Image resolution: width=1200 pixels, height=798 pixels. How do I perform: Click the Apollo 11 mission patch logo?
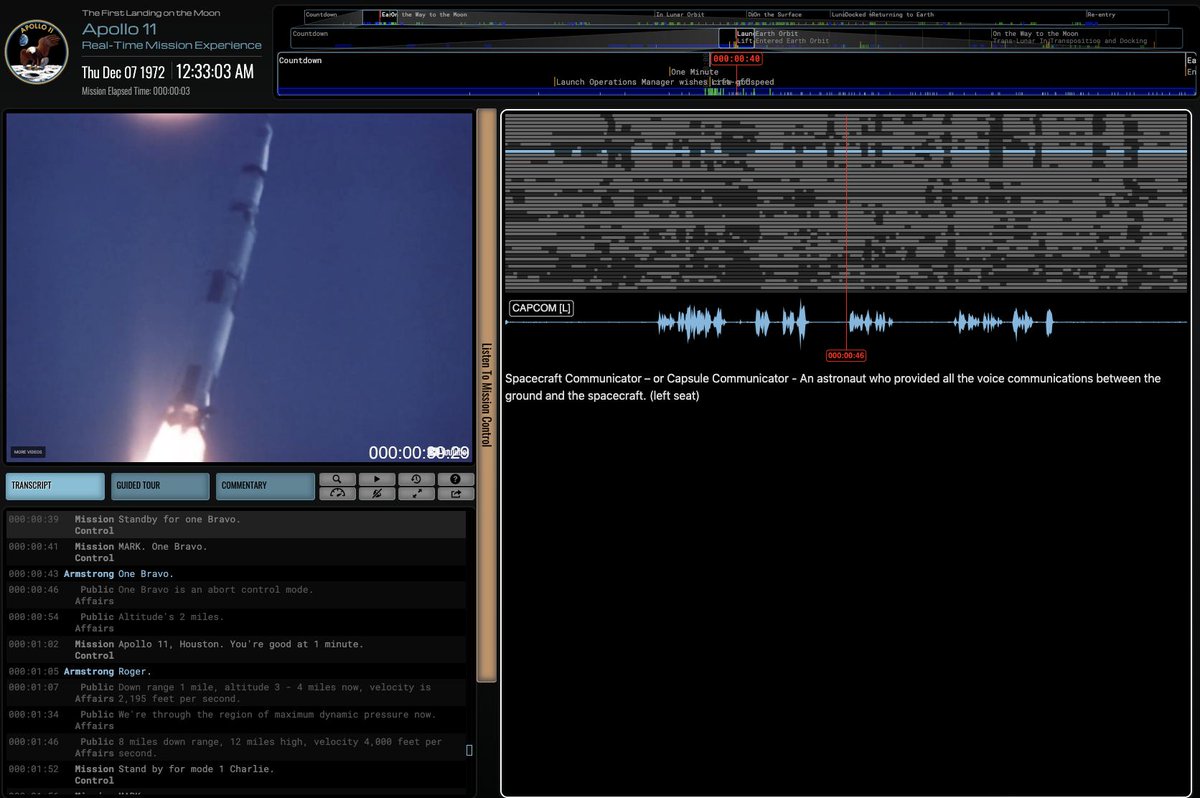39,54
